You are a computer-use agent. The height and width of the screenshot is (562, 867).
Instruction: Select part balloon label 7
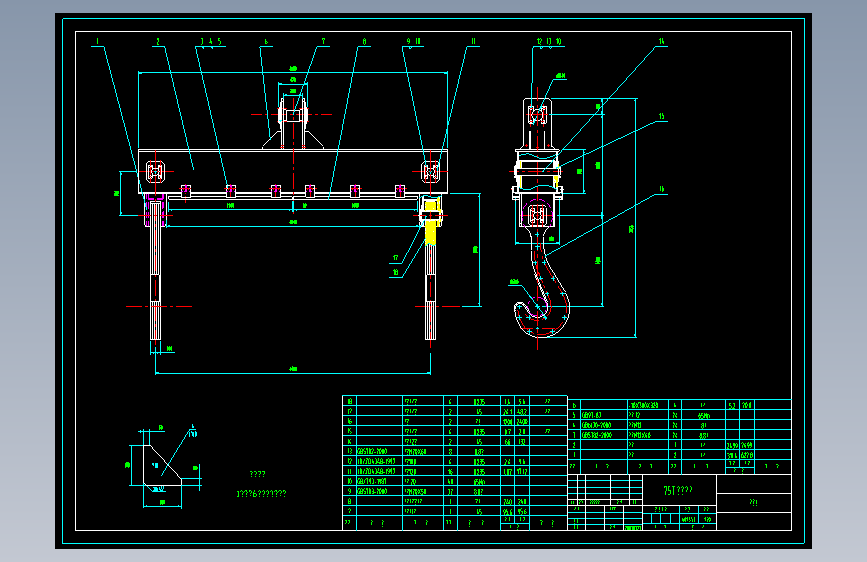[323, 41]
